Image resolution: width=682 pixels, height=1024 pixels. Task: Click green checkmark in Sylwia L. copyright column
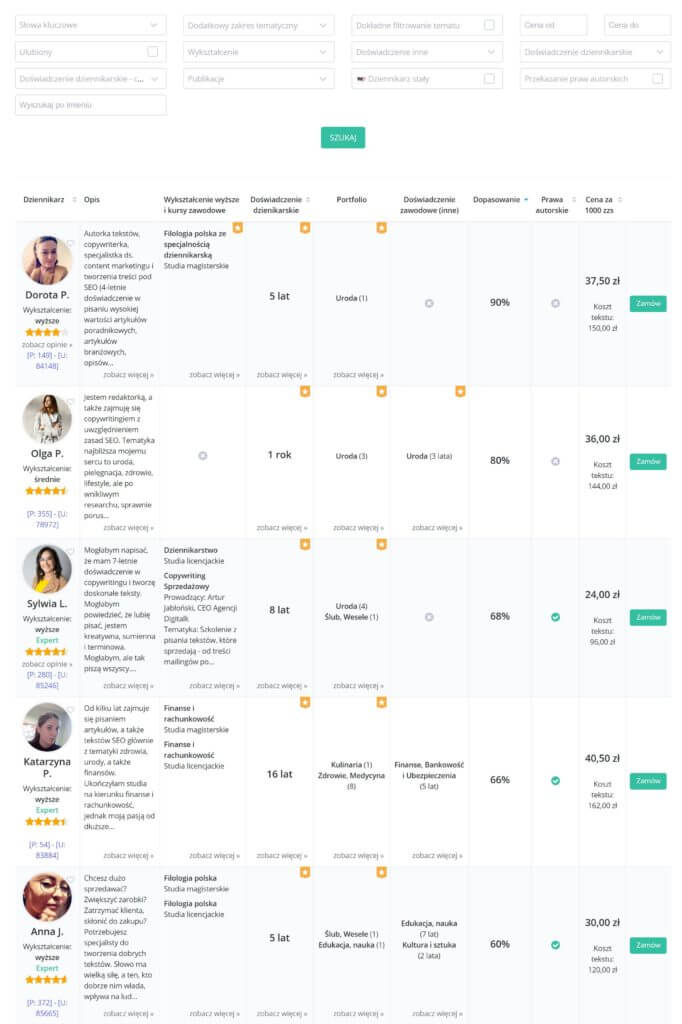pos(555,617)
